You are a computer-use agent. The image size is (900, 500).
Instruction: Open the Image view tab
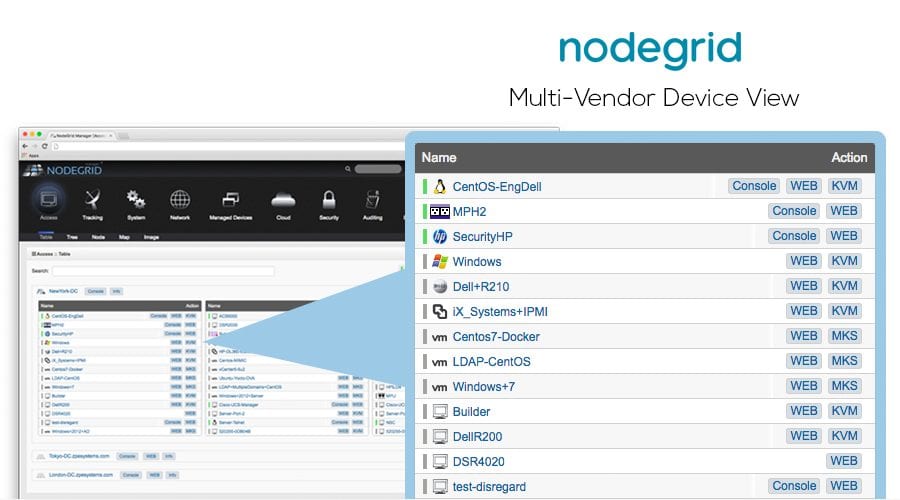pyautogui.click(x=151, y=237)
